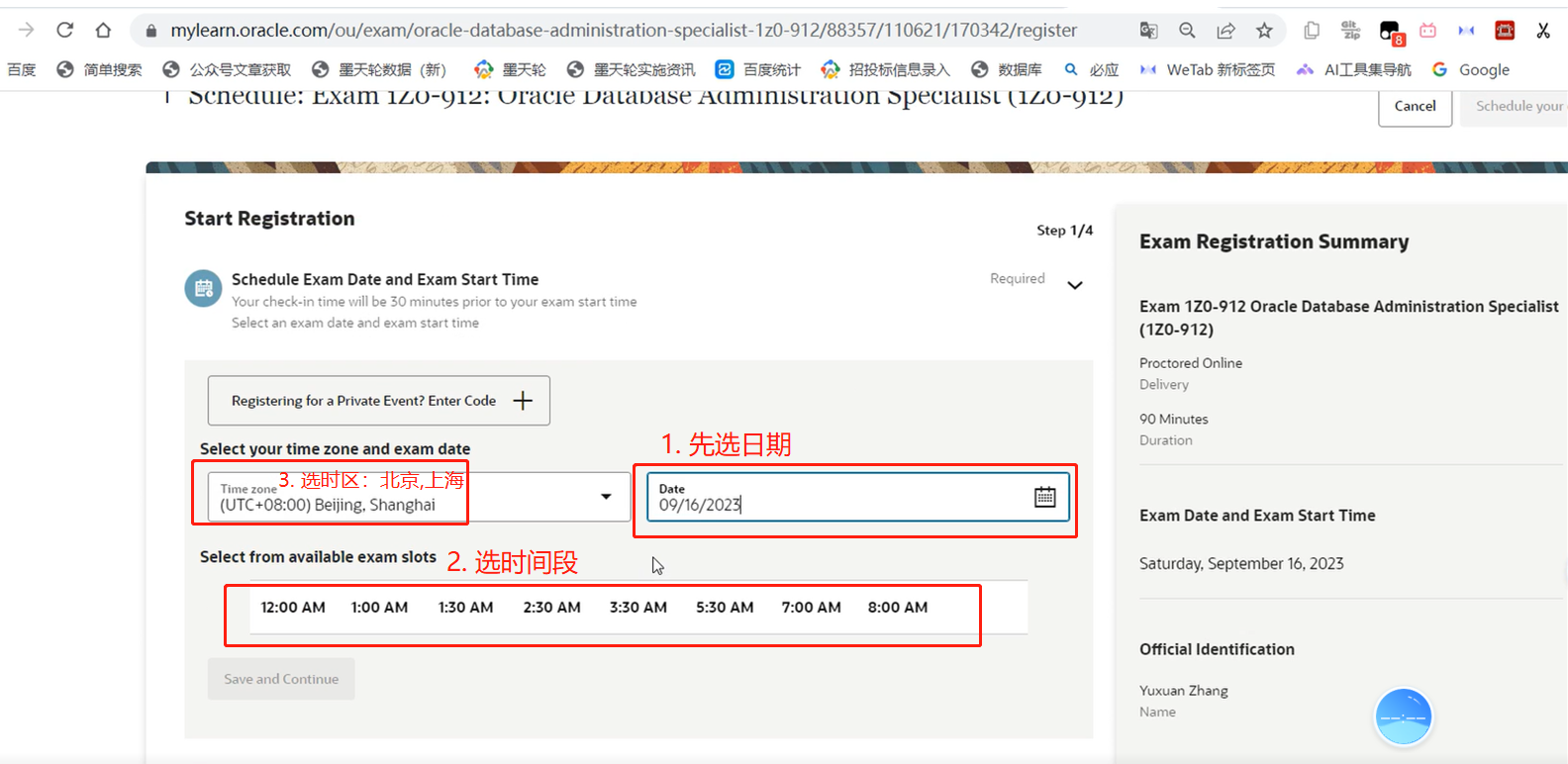Open the calendar date picker icon
1568x764 pixels.
coord(1044,497)
